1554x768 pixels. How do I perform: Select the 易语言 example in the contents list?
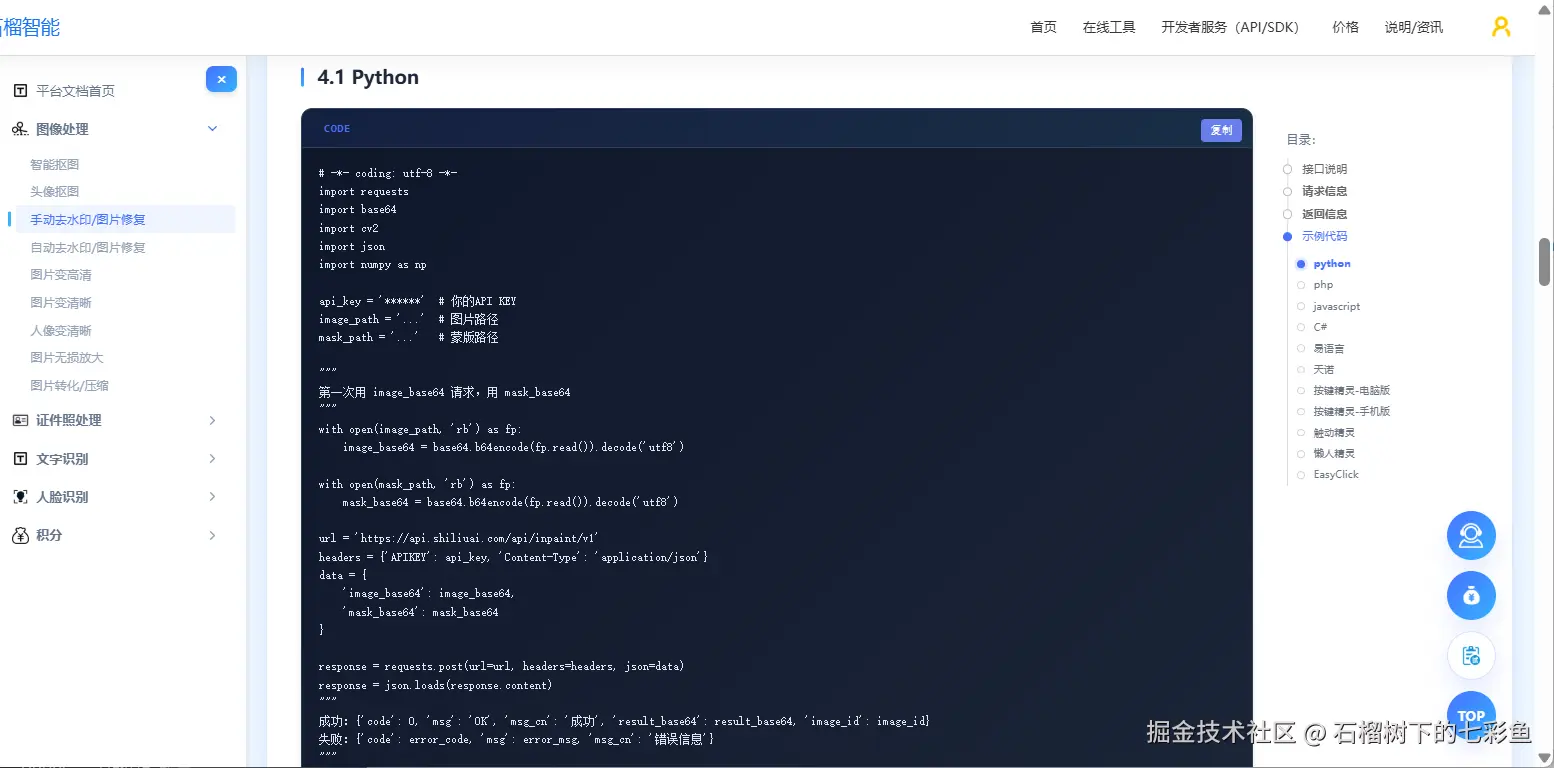[x=1328, y=349]
